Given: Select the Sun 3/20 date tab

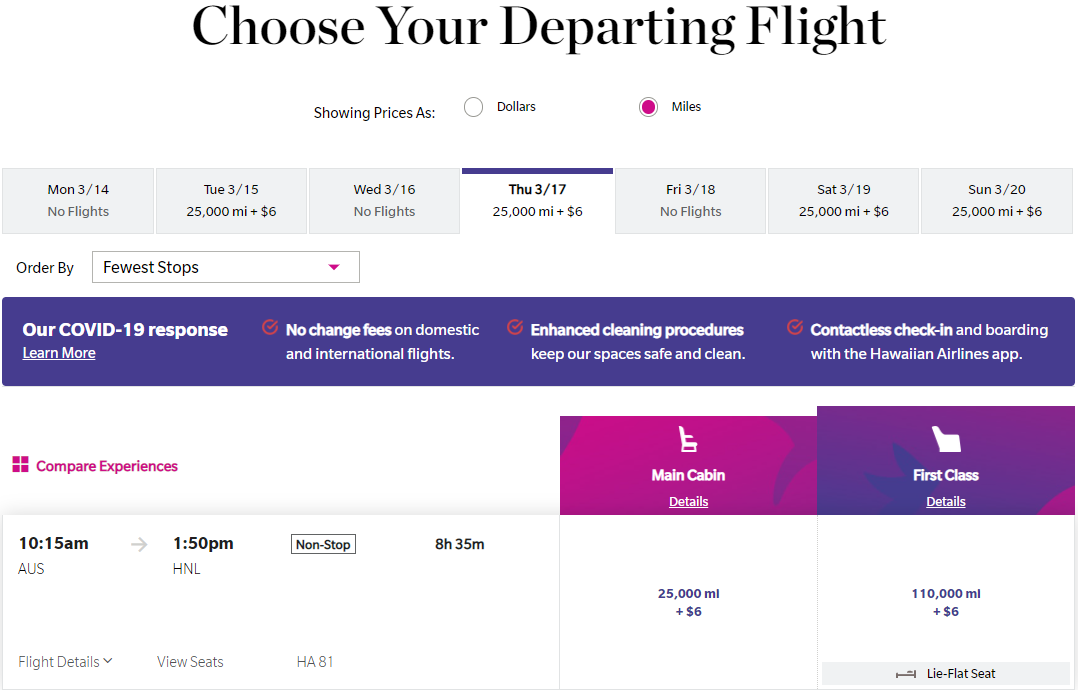Looking at the screenshot, I should click(996, 200).
